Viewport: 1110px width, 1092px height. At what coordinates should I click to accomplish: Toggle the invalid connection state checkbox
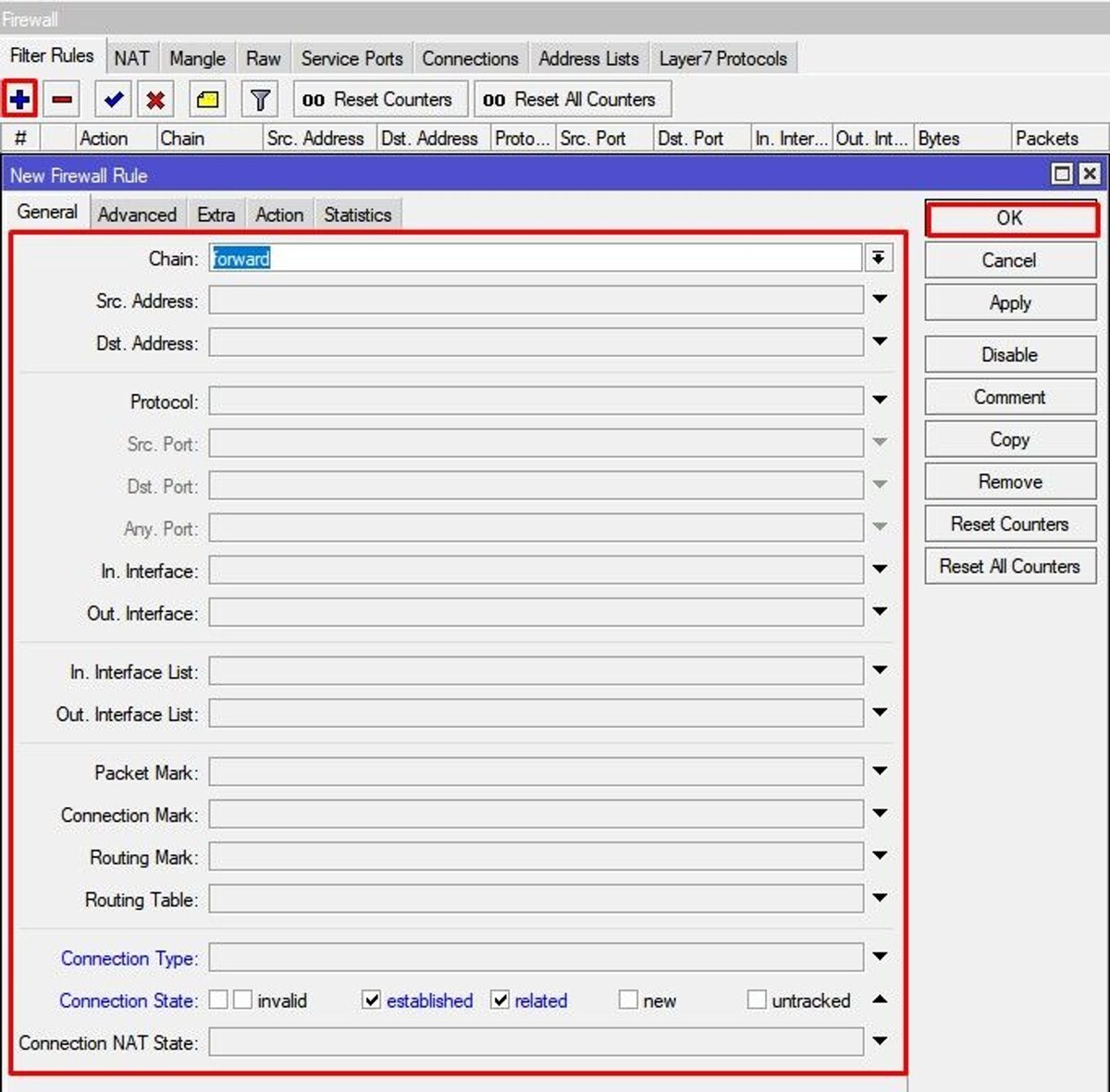click(x=242, y=1000)
